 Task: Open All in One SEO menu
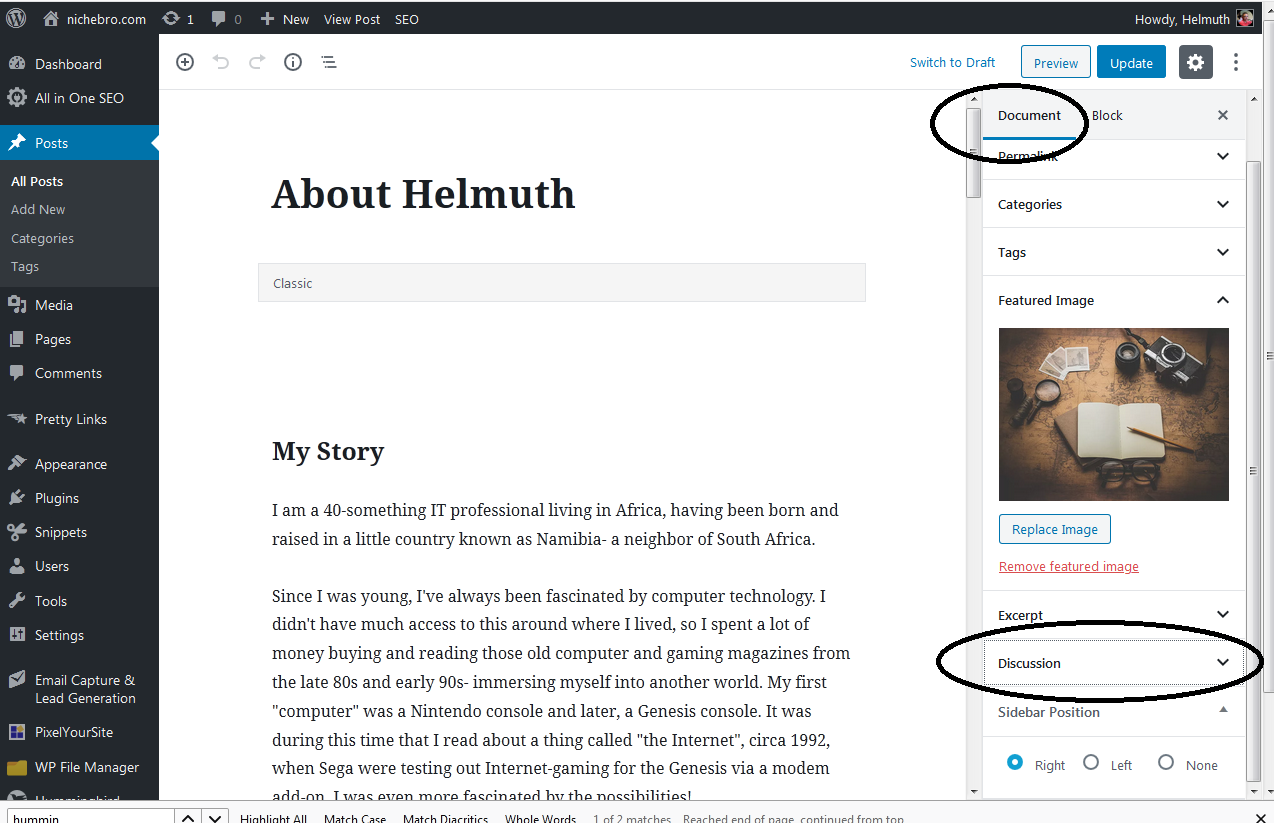[79, 98]
